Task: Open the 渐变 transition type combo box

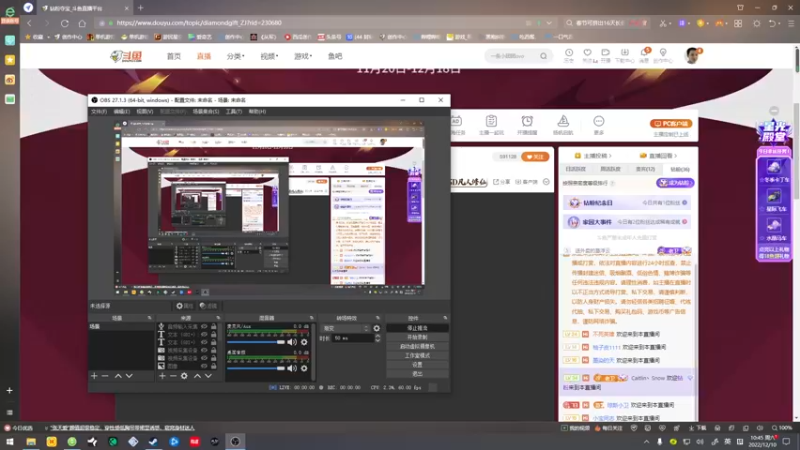Action: tap(345, 329)
